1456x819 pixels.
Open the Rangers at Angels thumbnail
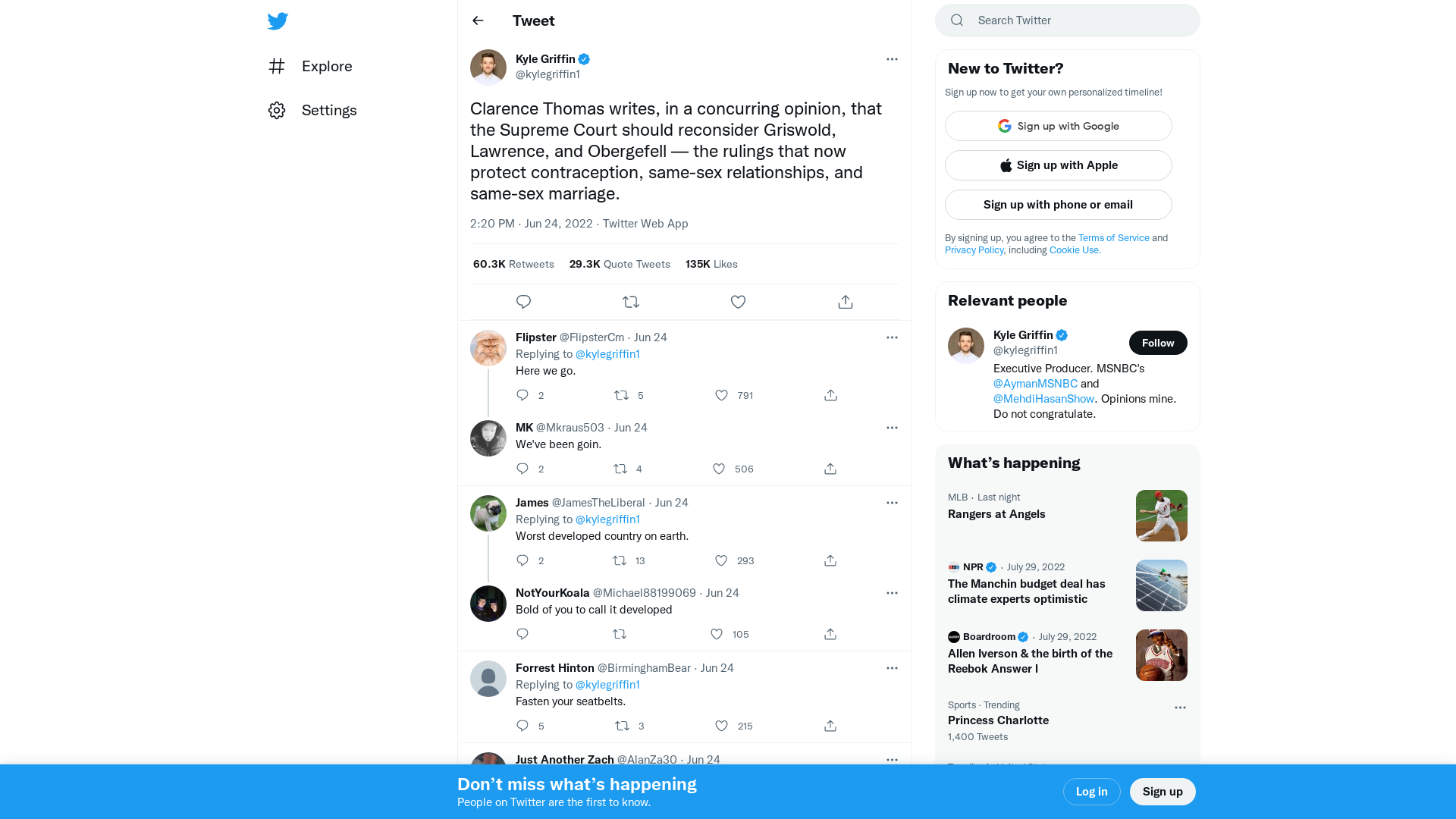1161,516
